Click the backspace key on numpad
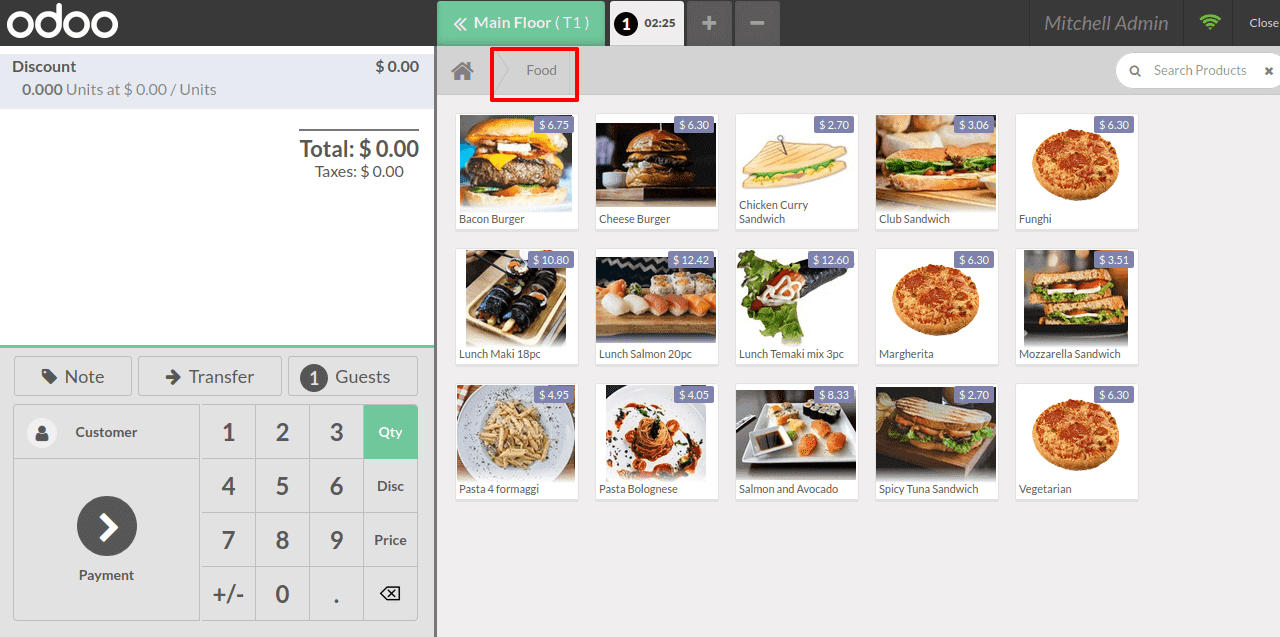This screenshot has height=637, width=1280. point(390,594)
